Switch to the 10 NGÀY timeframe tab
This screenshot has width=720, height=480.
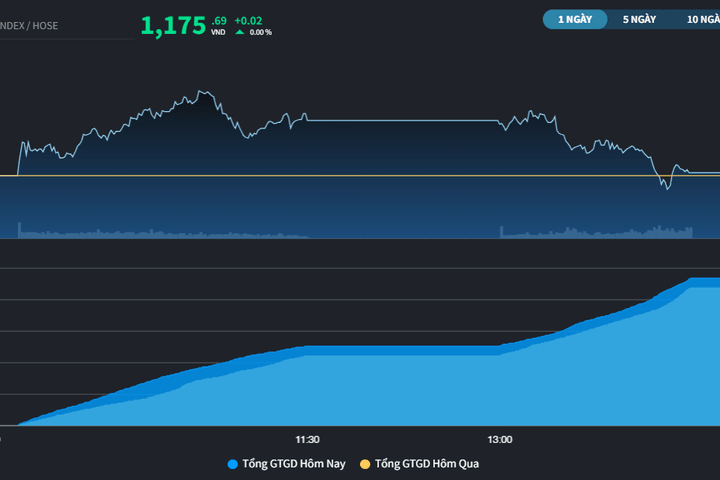click(703, 19)
